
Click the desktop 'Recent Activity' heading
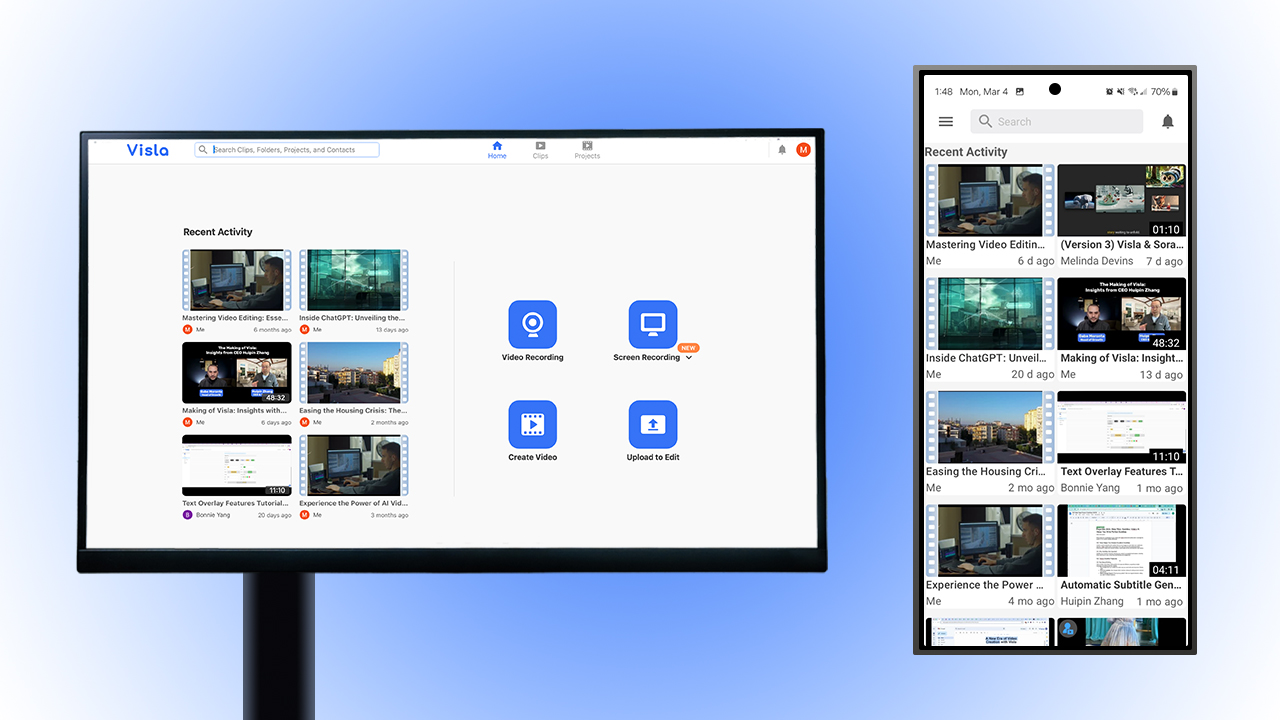click(218, 232)
